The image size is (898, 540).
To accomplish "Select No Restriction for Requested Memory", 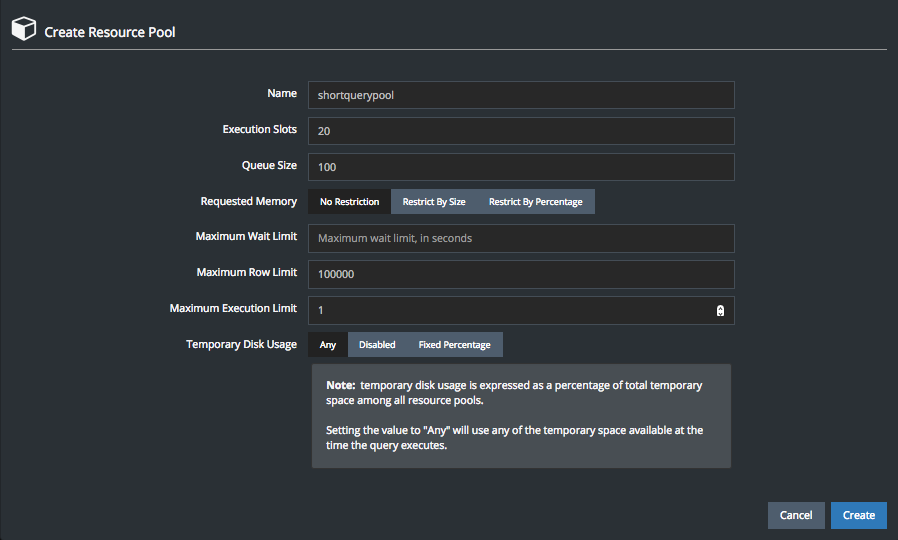I will click(349, 202).
